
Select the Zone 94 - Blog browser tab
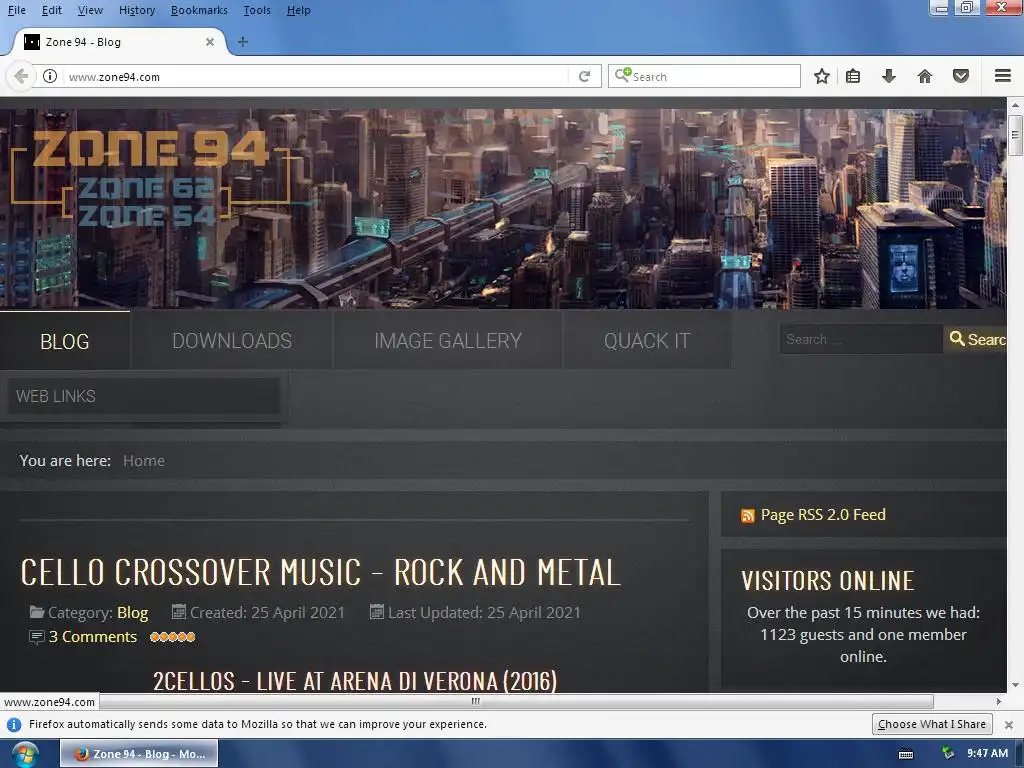pyautogui.click(x=119, y=42)
